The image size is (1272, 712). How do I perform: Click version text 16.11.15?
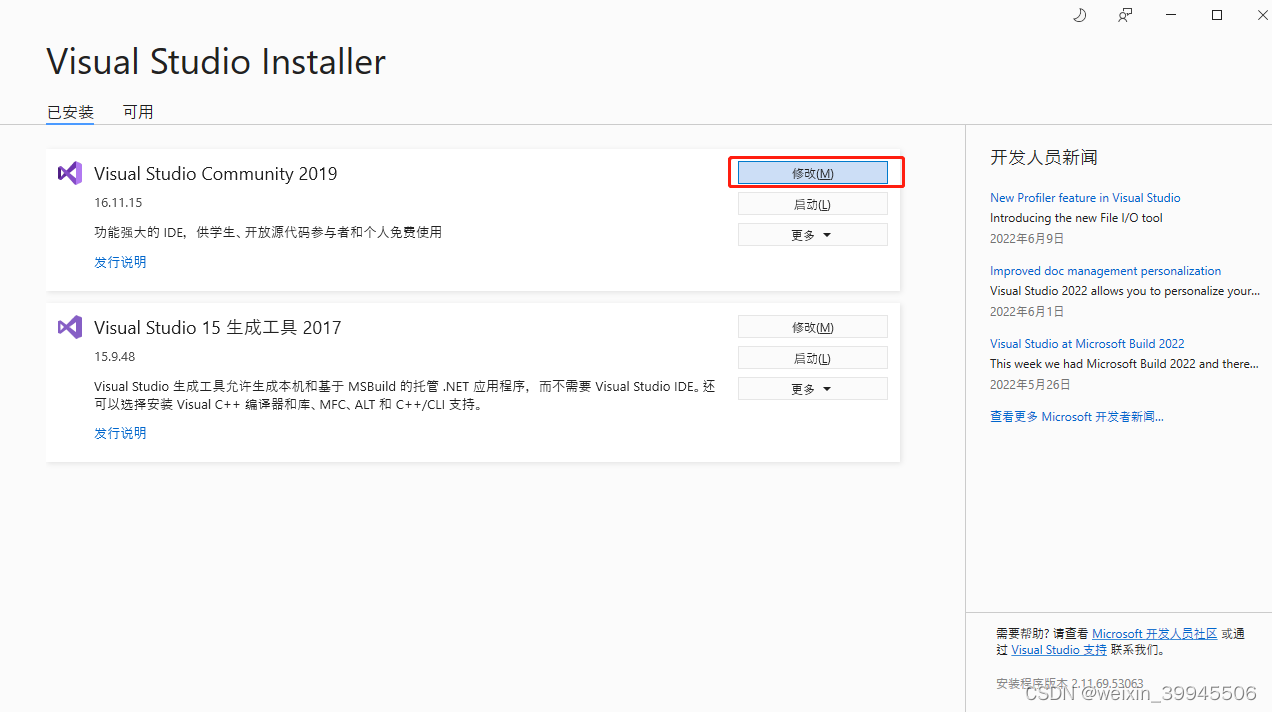point(118,203)
